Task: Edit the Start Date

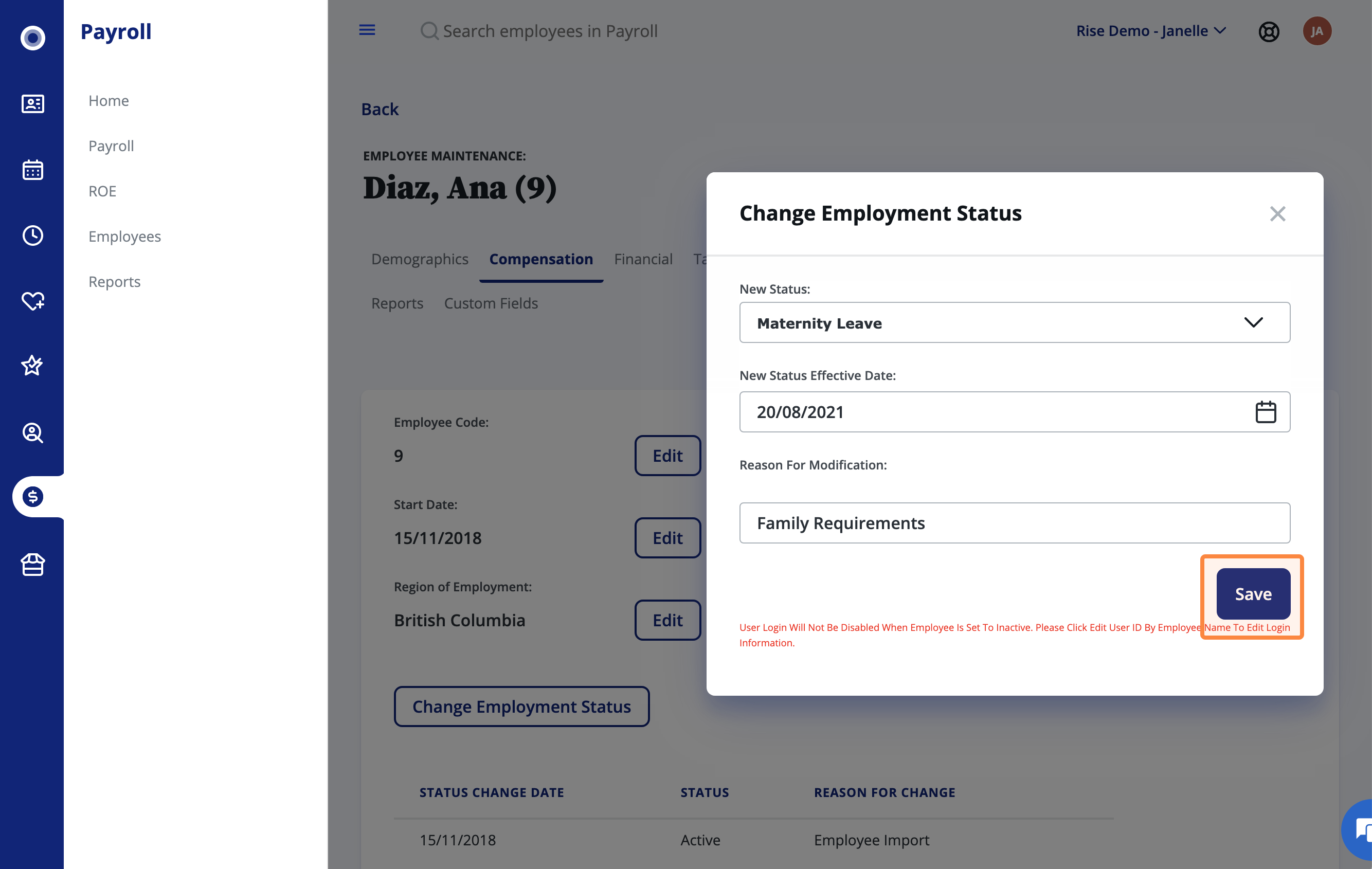Action: (x=667, y=537)
